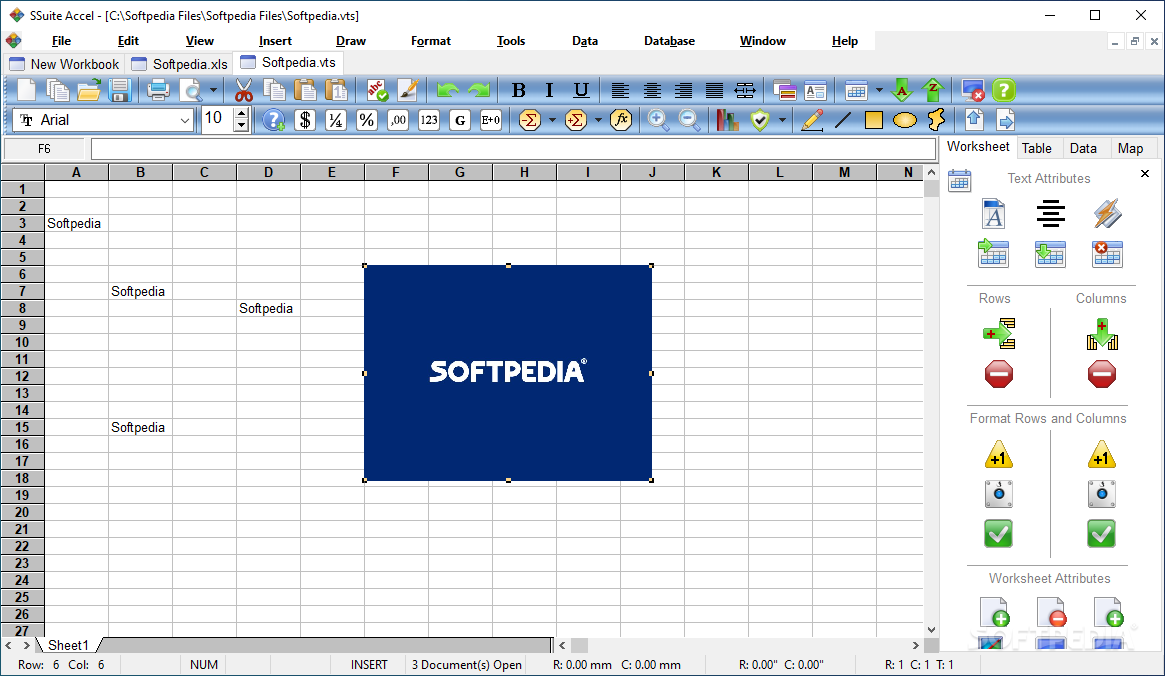Toggle left text alignment
The height and width of the screenshot is (676, 1165).
tap(620, 91)
